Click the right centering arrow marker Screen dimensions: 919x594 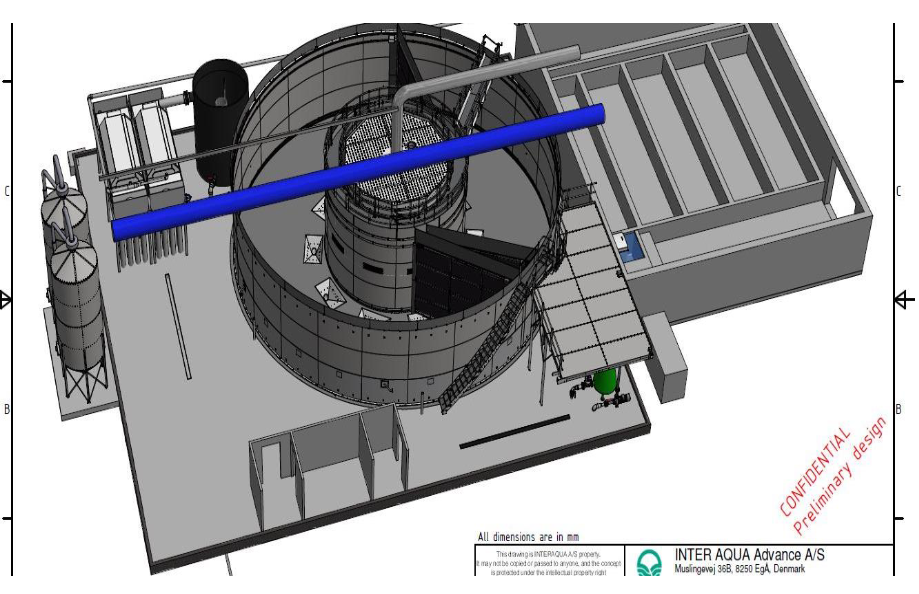[x=904, y=299]
